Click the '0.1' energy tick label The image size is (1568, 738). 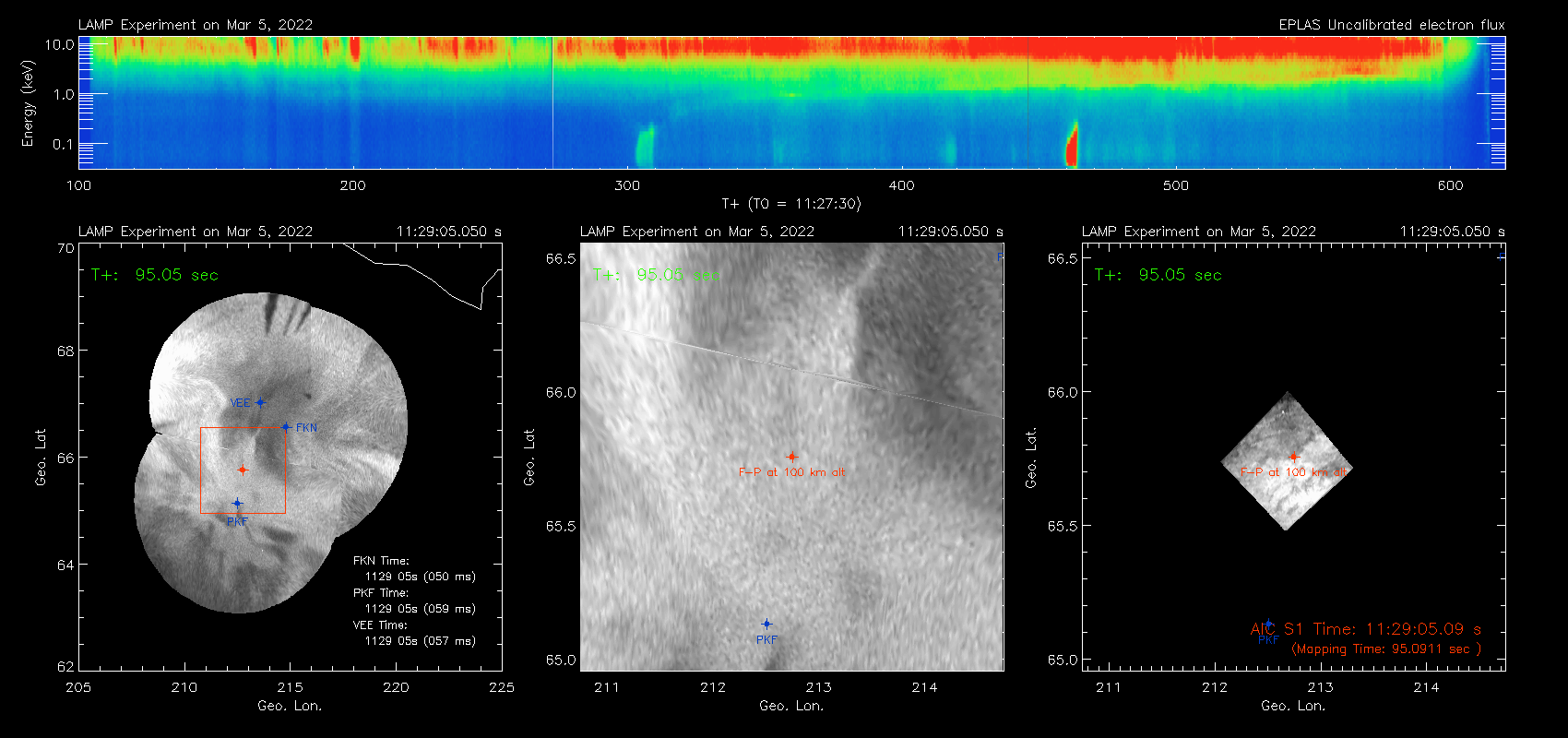click(x=64, y=144)
